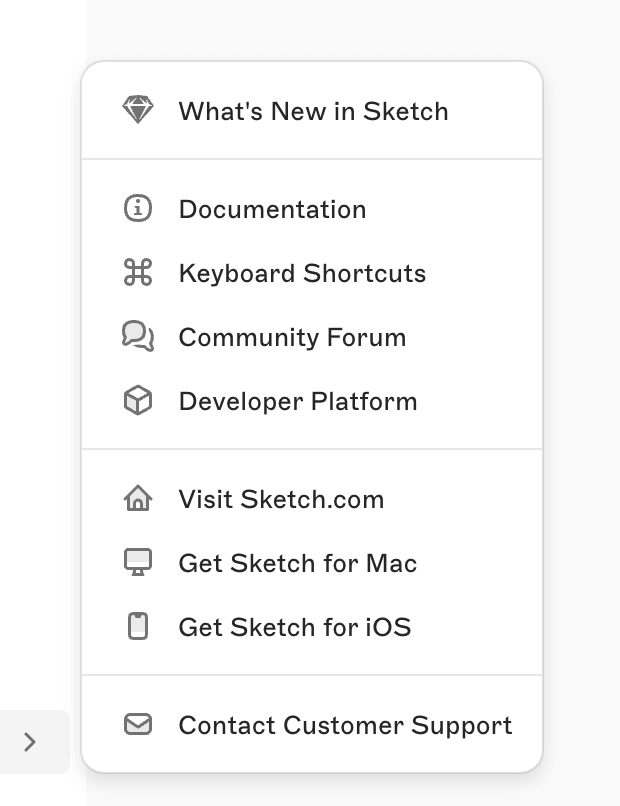Viewport: 620px width, 806px height.
Task: Click the phone icon for iOS
Action: click(138, 627)
